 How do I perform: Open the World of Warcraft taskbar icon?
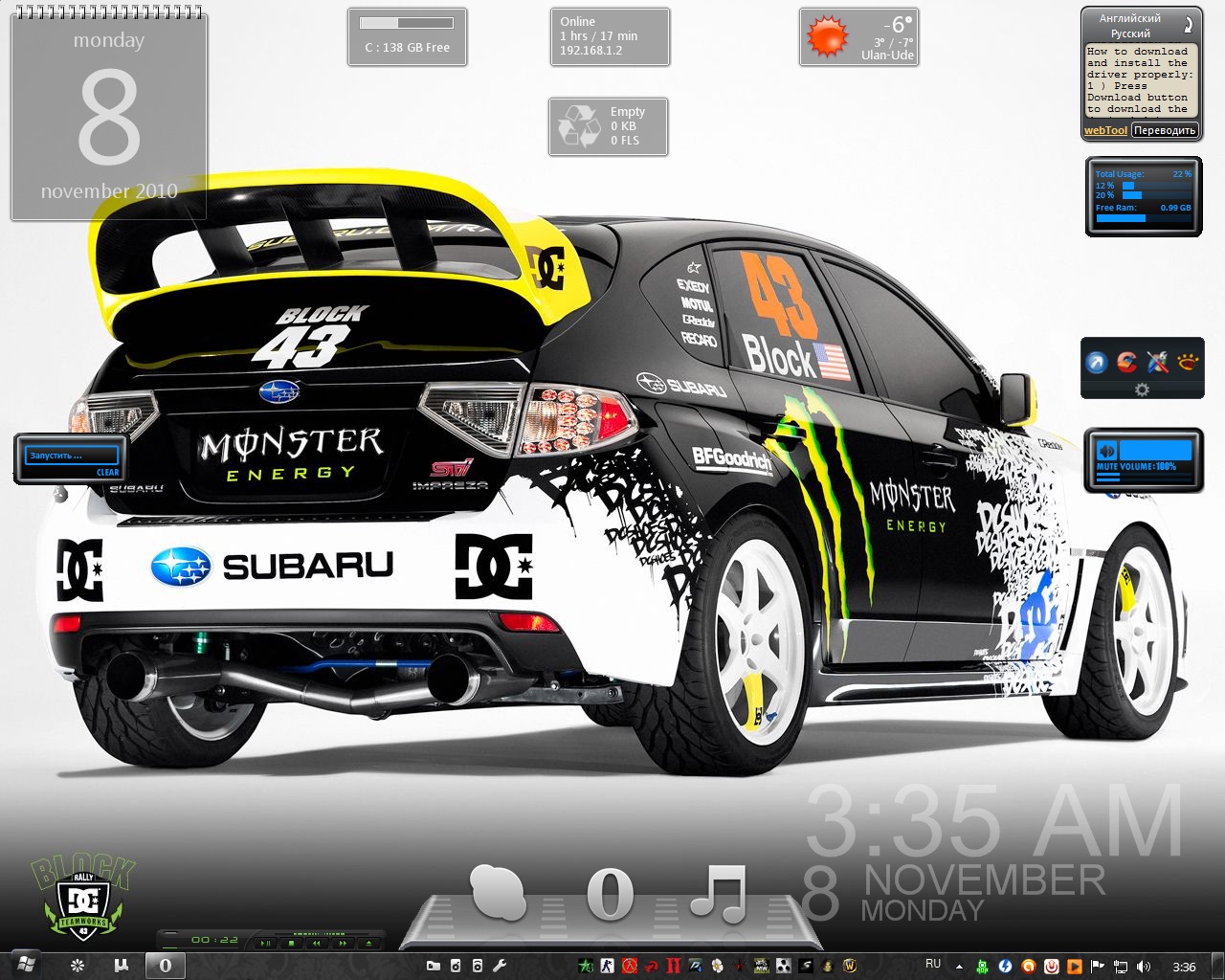(x=849, y=966)
